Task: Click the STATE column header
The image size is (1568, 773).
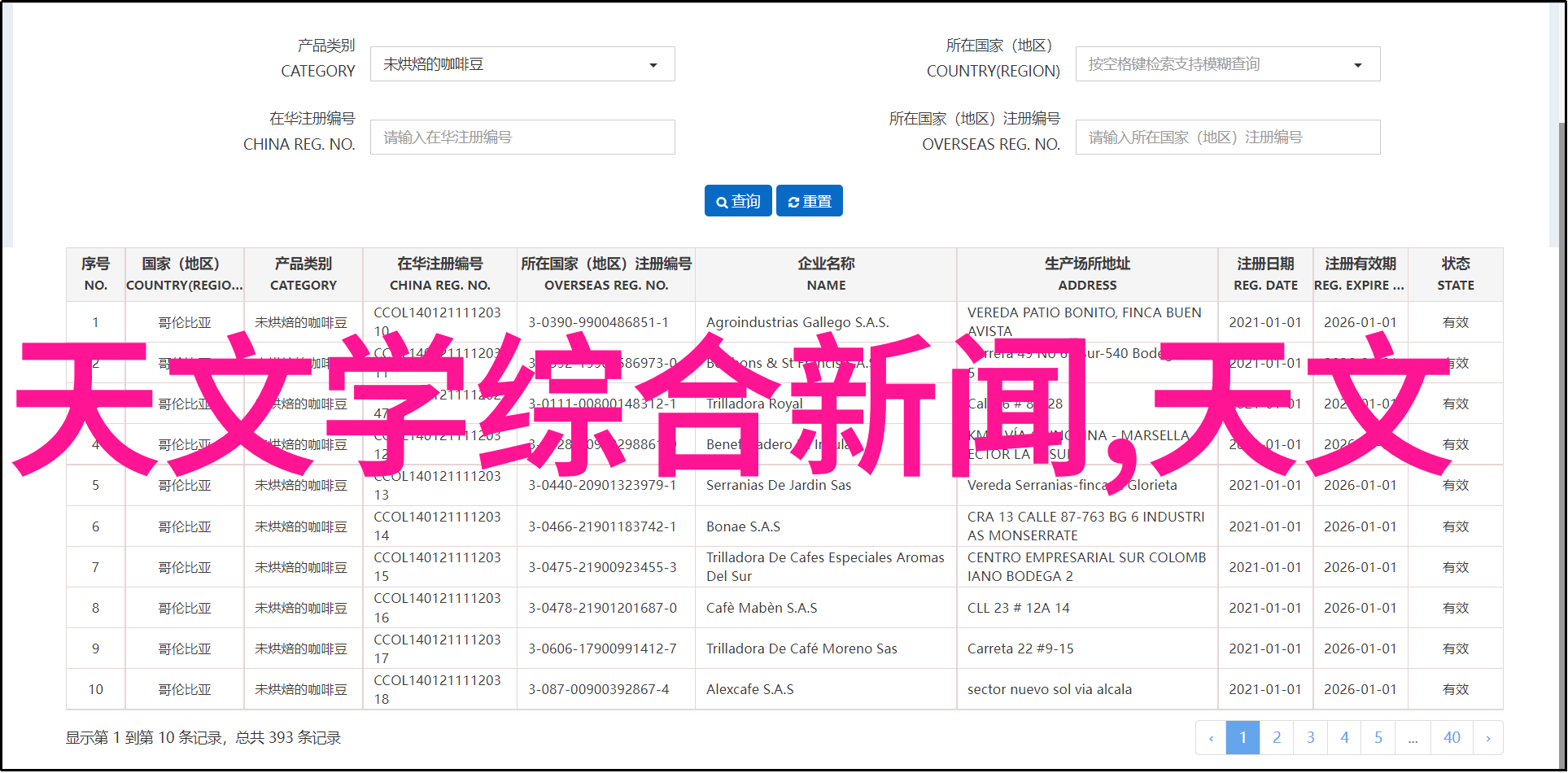Action: [x=1455, y=274]
